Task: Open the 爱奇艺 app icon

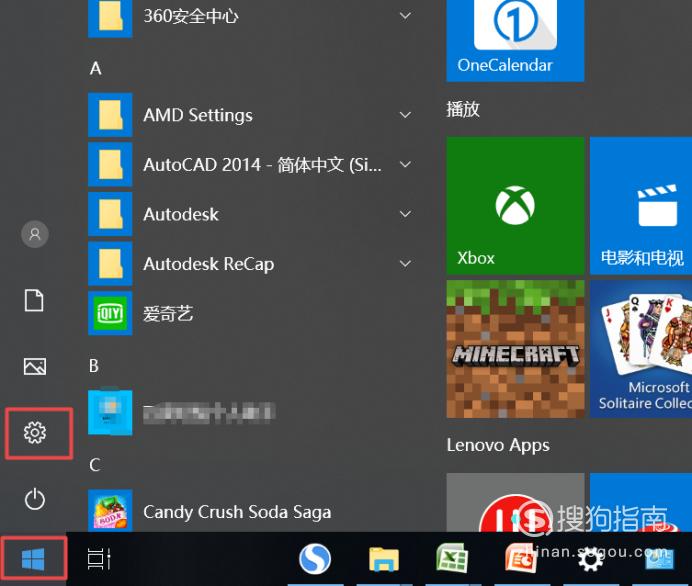Action: pyautogui.click(x=110, y=313)
